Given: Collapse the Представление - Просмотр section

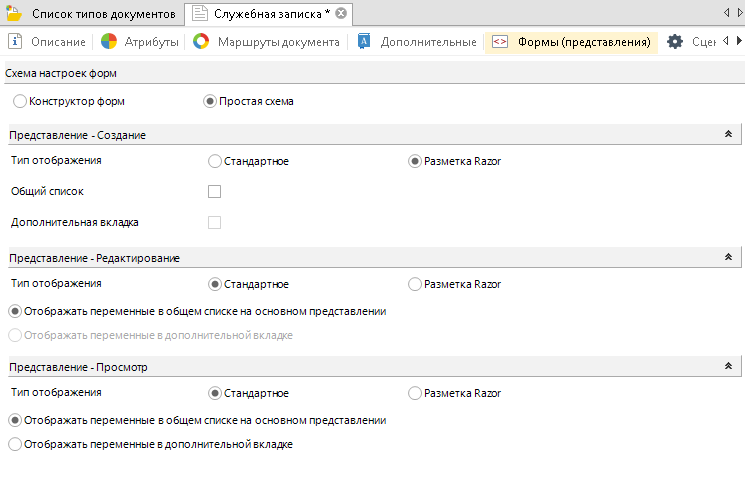Looking at the screenshot, I should coord(727,367).
